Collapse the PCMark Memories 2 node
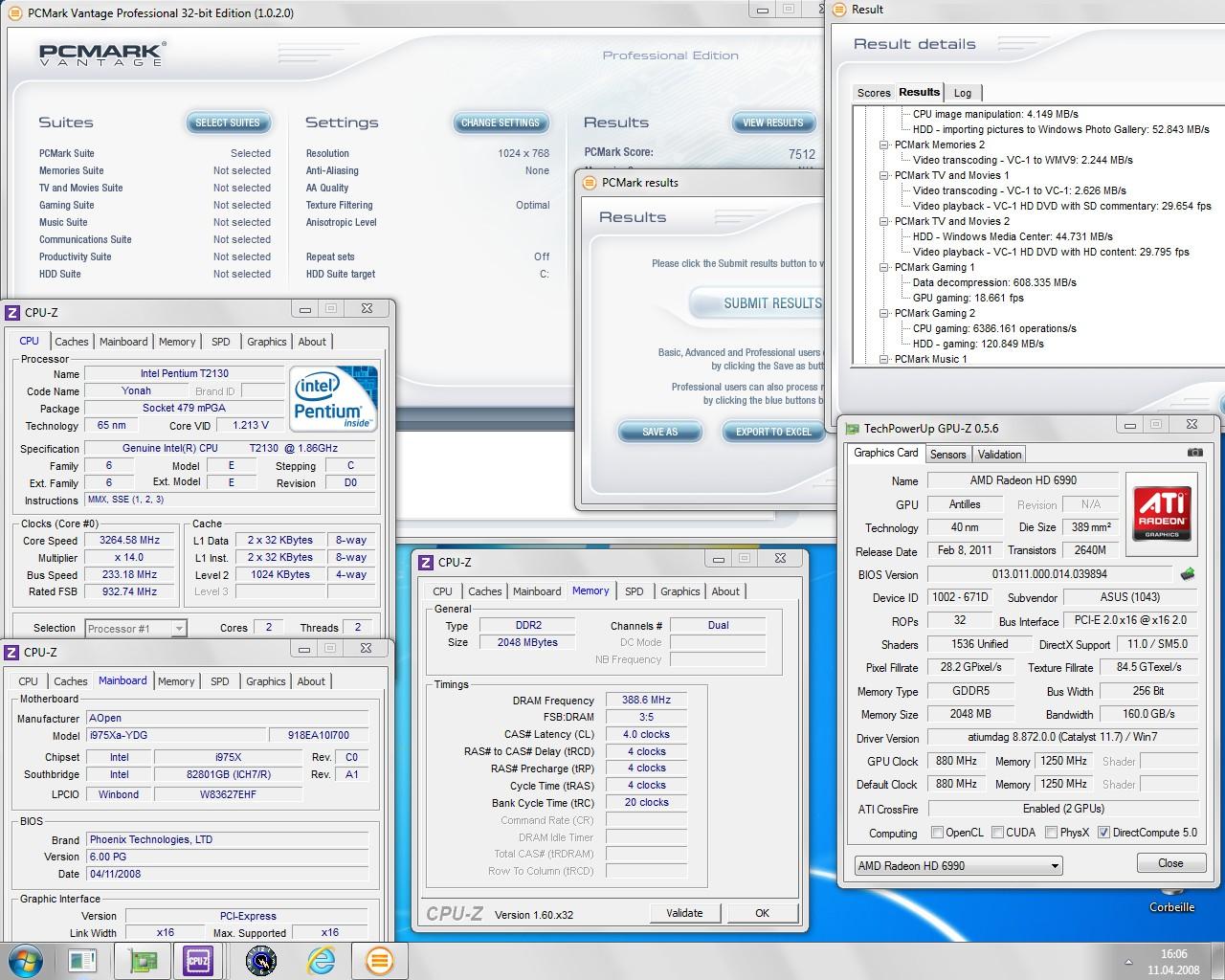The image size is (1225, 980). point(885,145)
